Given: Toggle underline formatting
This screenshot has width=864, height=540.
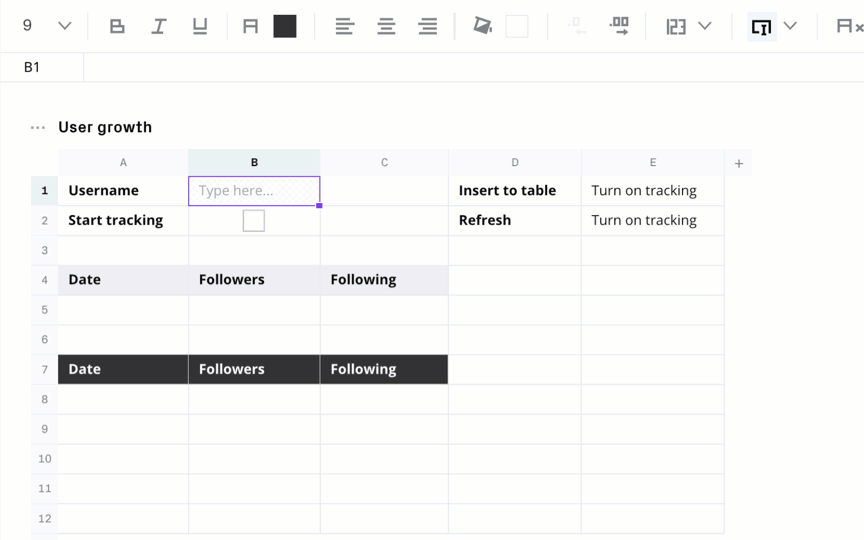Looking at the screenshot, I should click(x=200, y=26).
